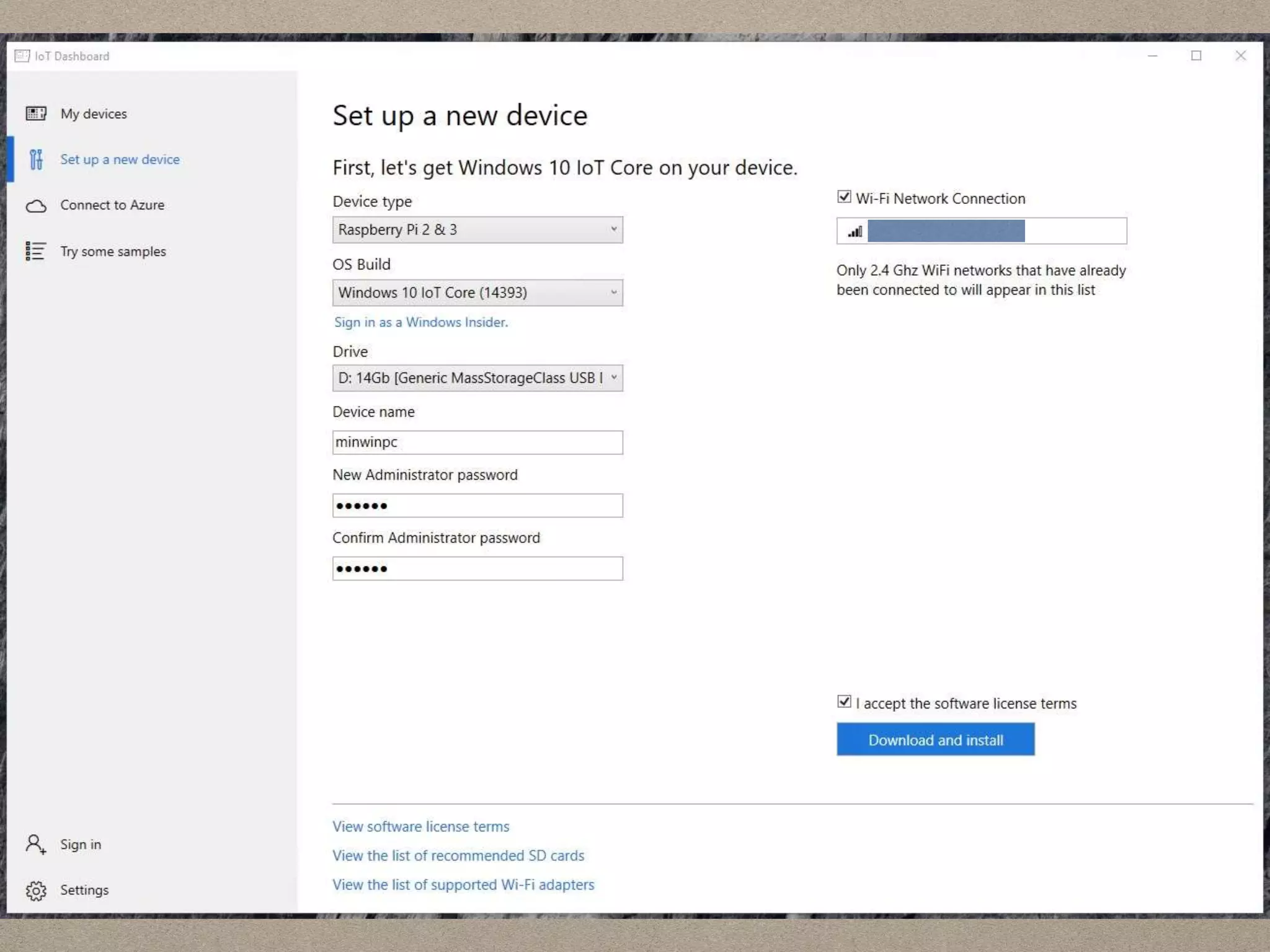Click the Settings gear icon
Viewport: 1270px width, 952px height.
(36, 891)
